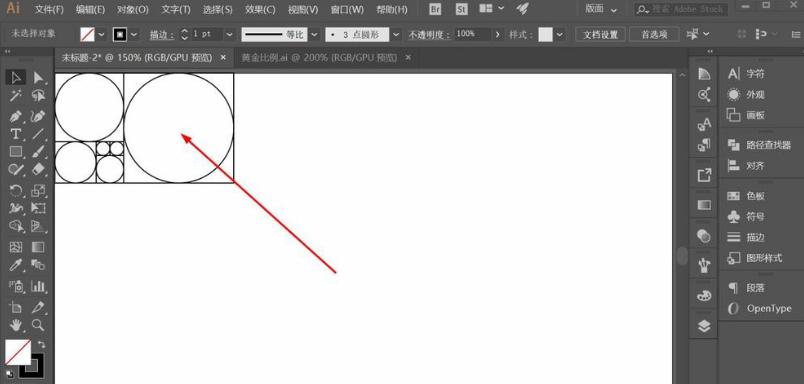Collapse the right panel dock arrows
The height and width of the screenshot is (384, 804).
[x=710, y=51]
